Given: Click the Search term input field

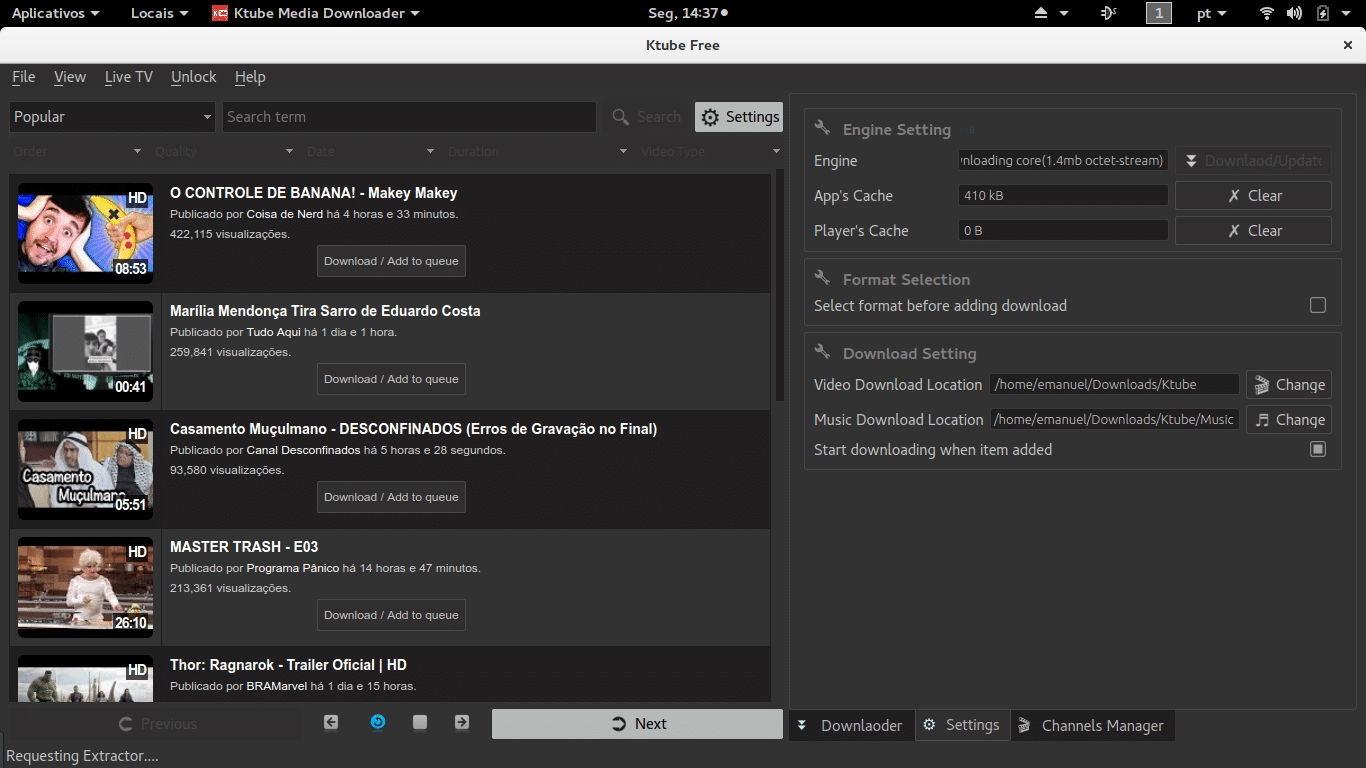Looking at the screenshot, I should (409, 117).
